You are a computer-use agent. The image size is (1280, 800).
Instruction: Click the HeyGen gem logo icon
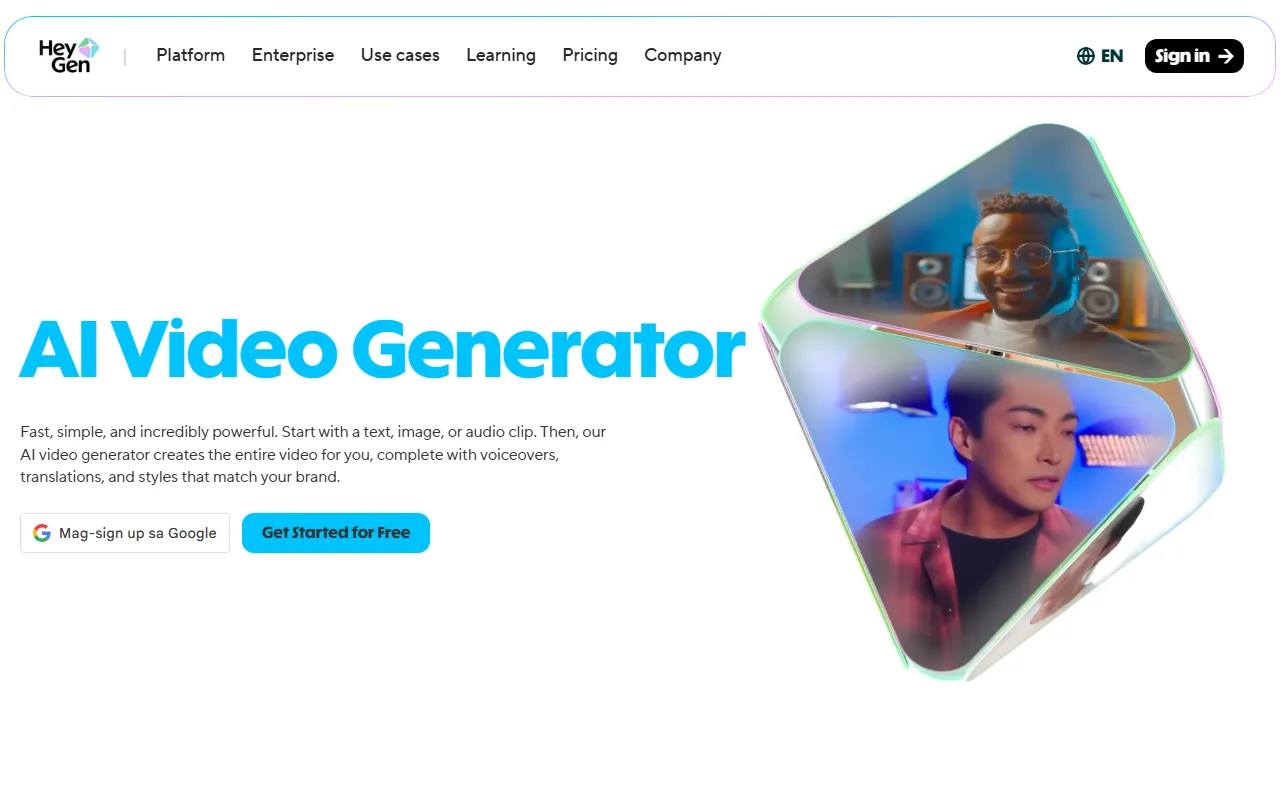pos(89,48)
